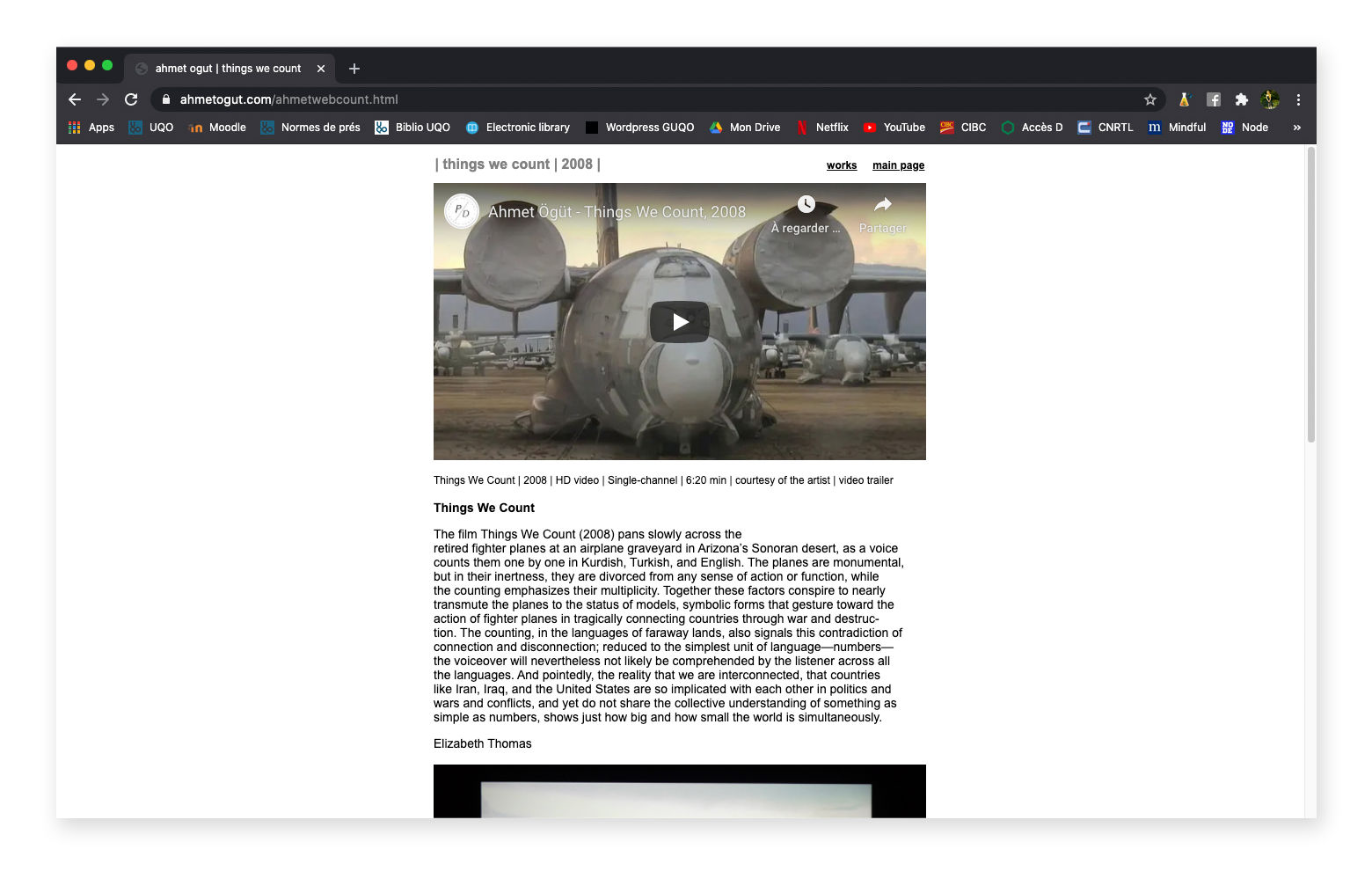The width and height of the screenshot is (1372, 871).
Task: Click the flask extension icon
Action: (1184, 99)
